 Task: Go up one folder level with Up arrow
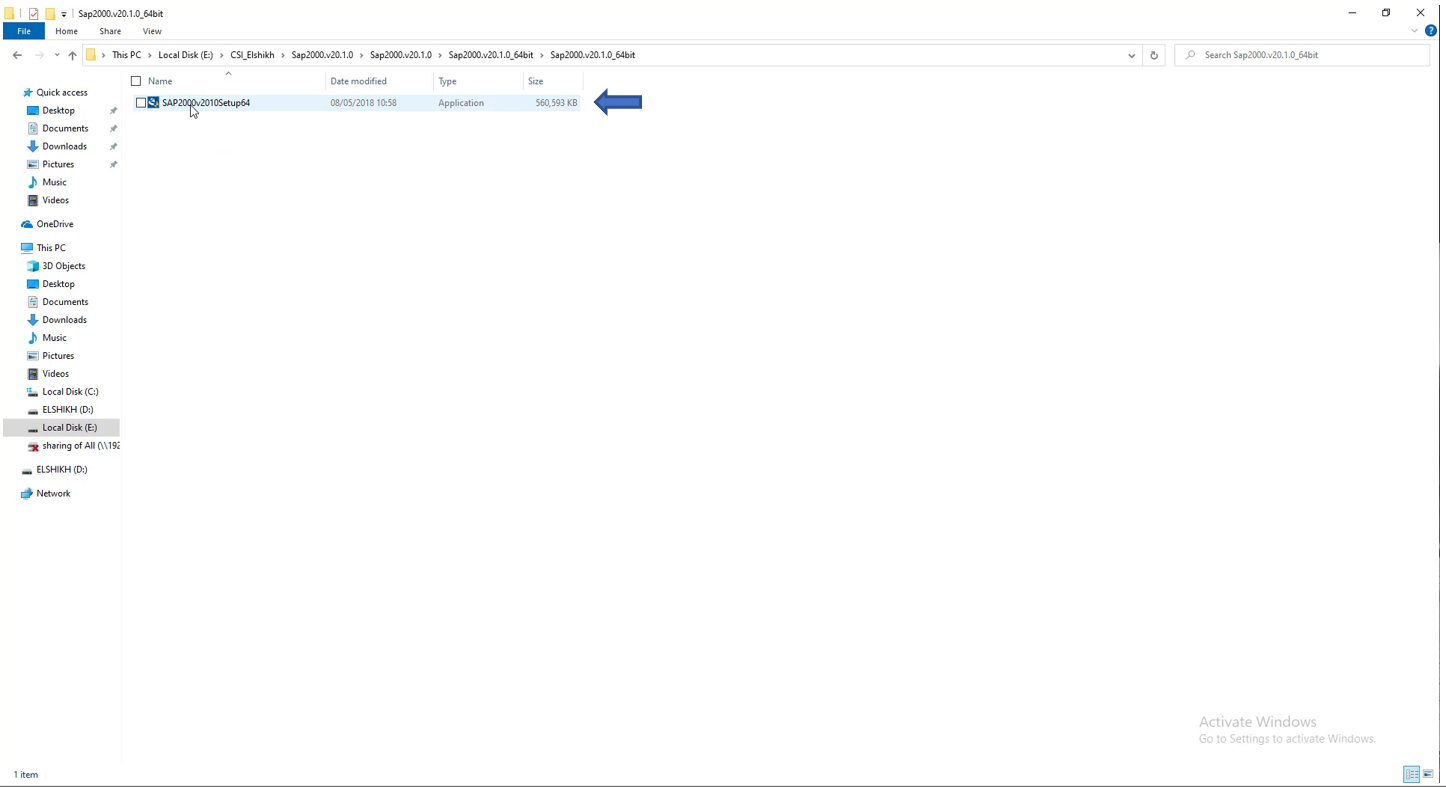pos(72,55)
